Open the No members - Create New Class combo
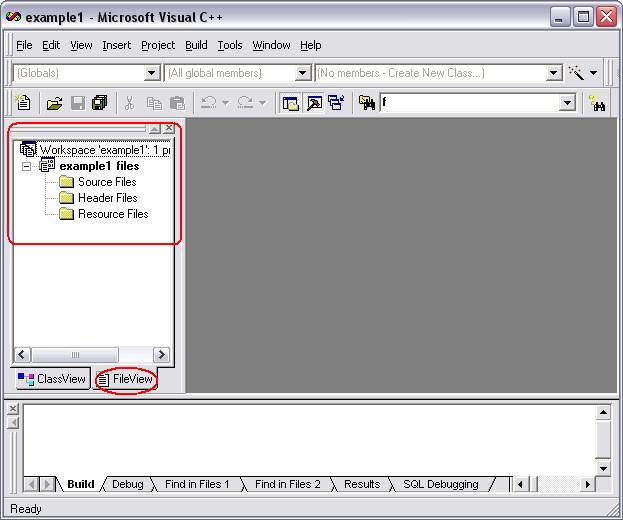The height and width of the screenshot is (520, 623). [439, 73]
